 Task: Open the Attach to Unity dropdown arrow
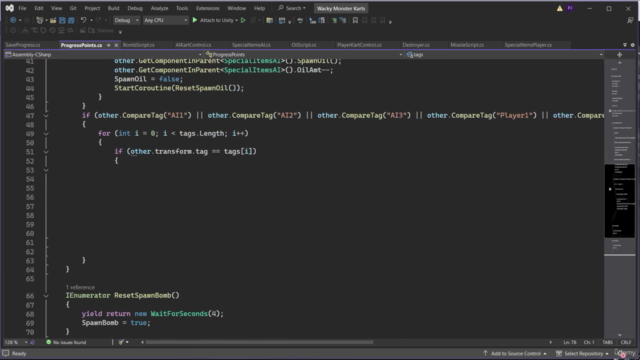pos(236,20)
